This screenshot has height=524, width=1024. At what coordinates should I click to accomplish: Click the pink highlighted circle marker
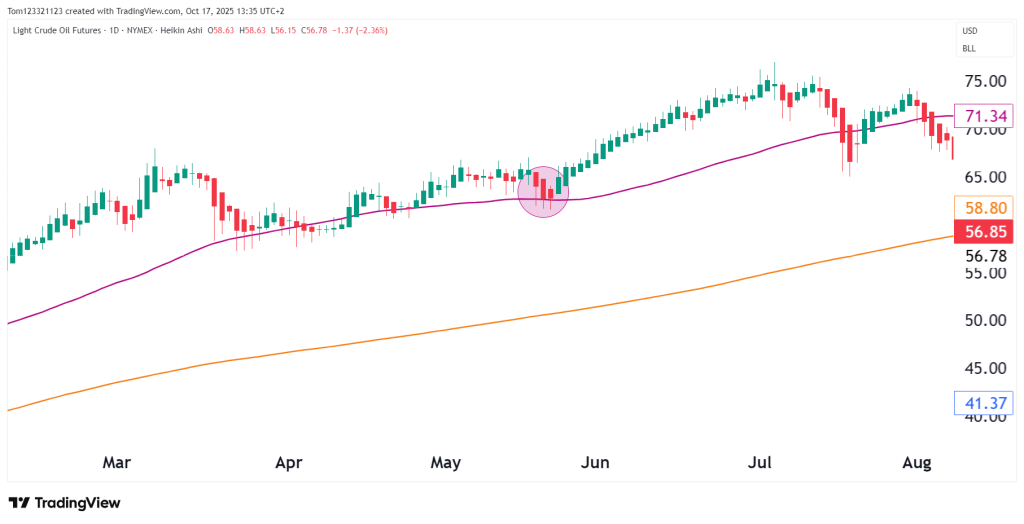point(543,192)
